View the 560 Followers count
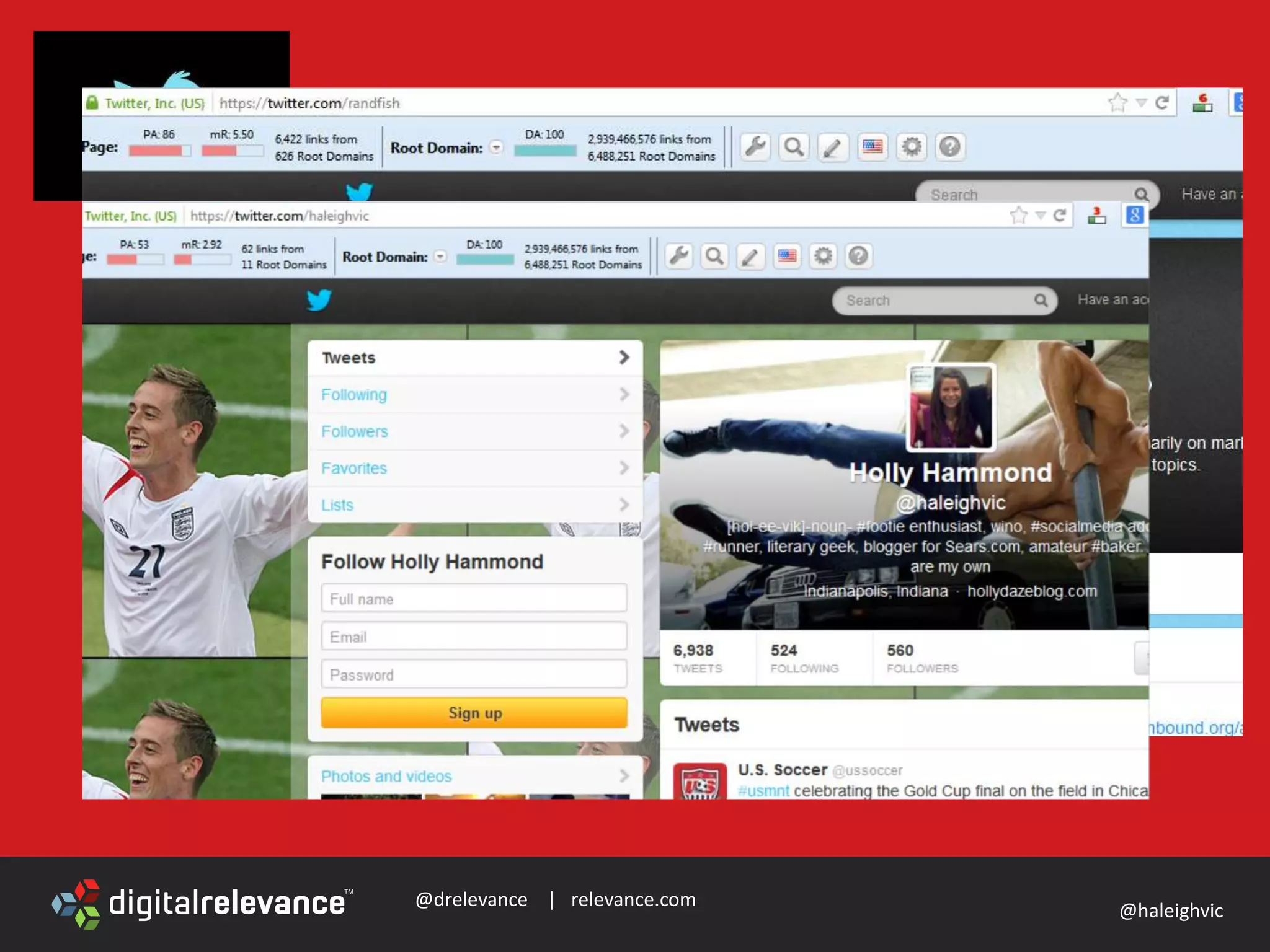The image size is (1270, 952). tap(922, 658)
